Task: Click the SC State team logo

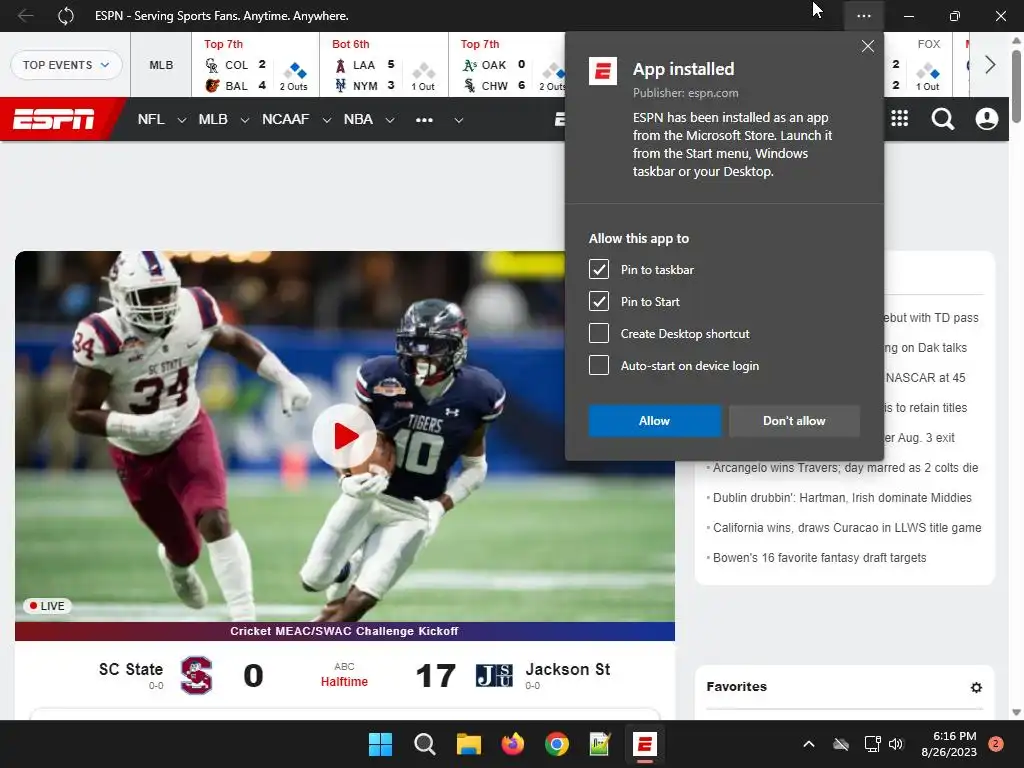Action: [x=197, y=675]
